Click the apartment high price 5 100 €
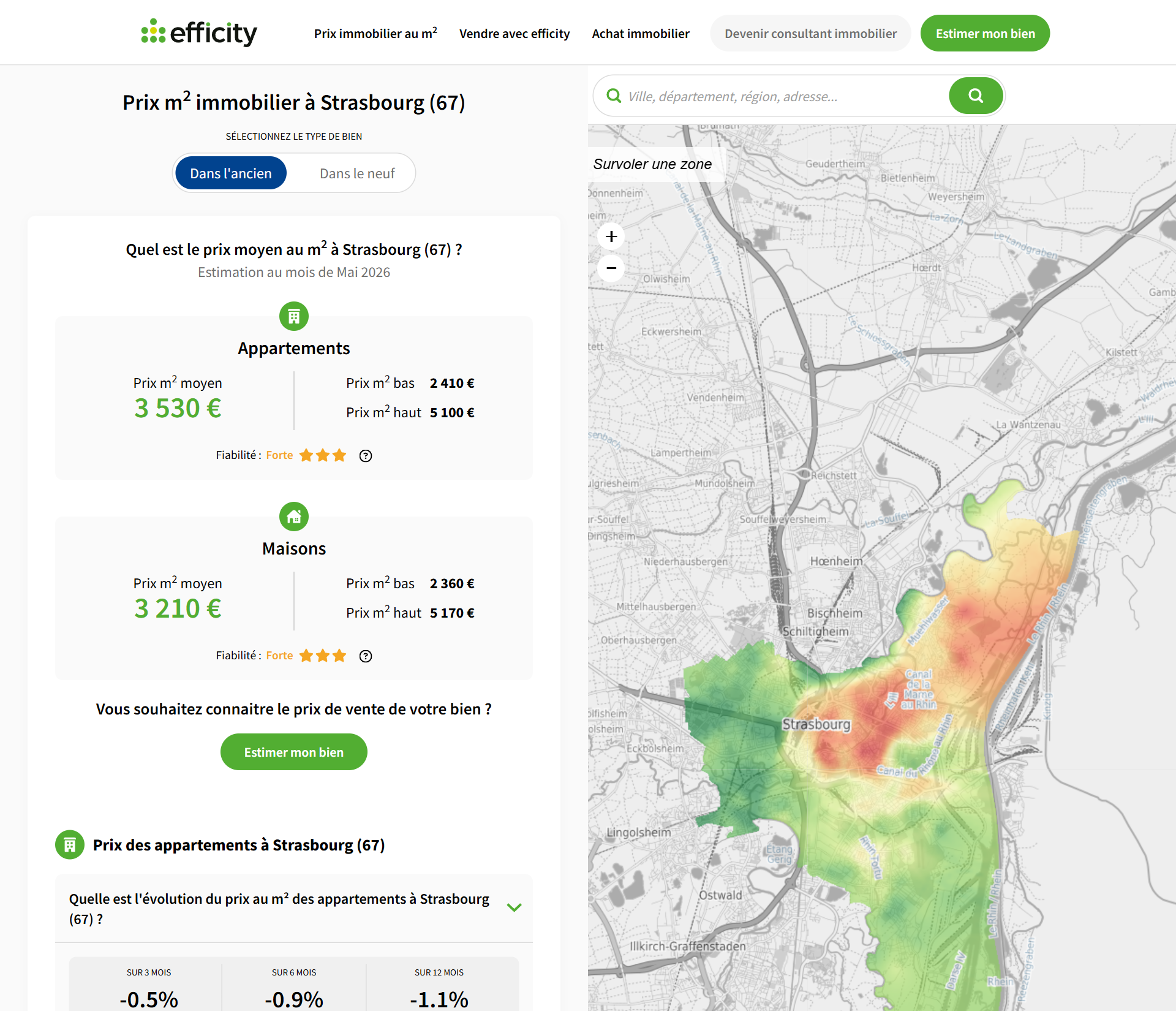1176x1011 pixels. tap(452, 413)
